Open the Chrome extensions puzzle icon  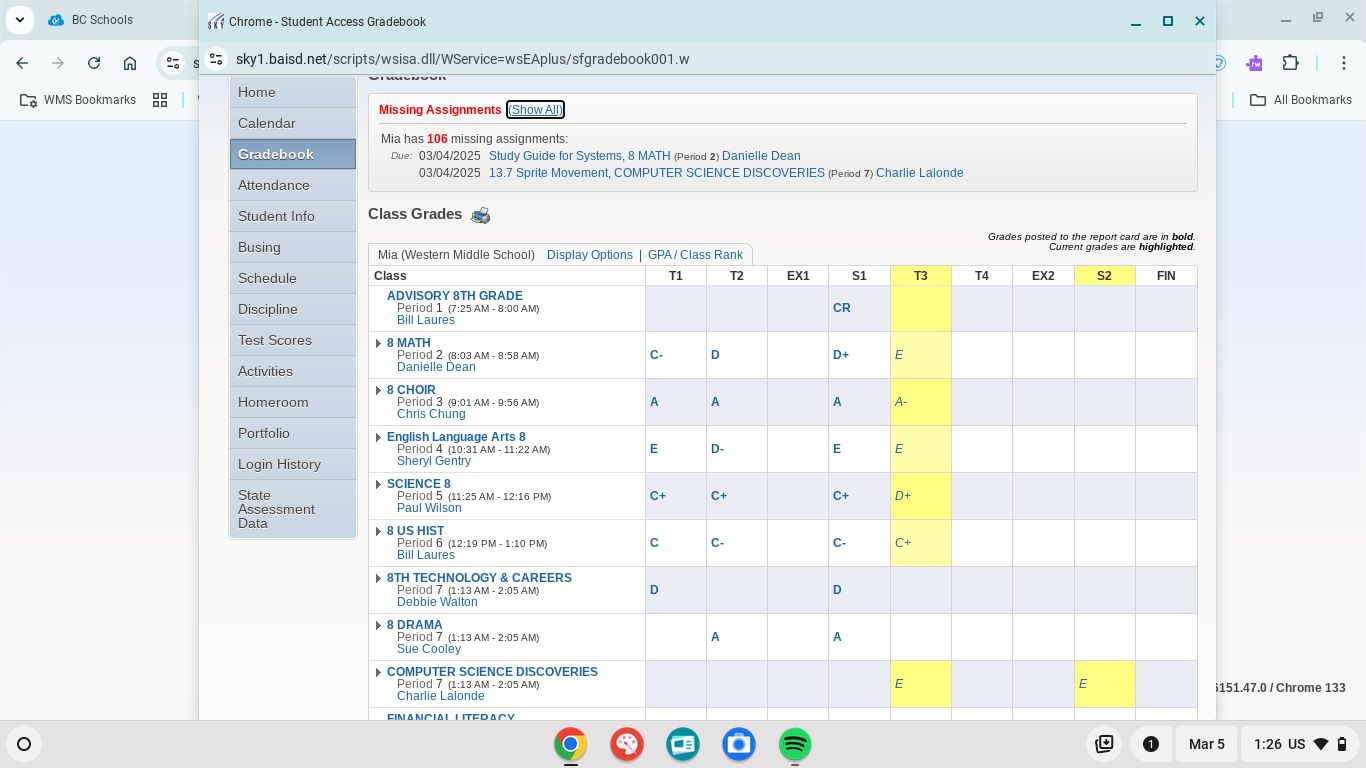click(1290, 63)
